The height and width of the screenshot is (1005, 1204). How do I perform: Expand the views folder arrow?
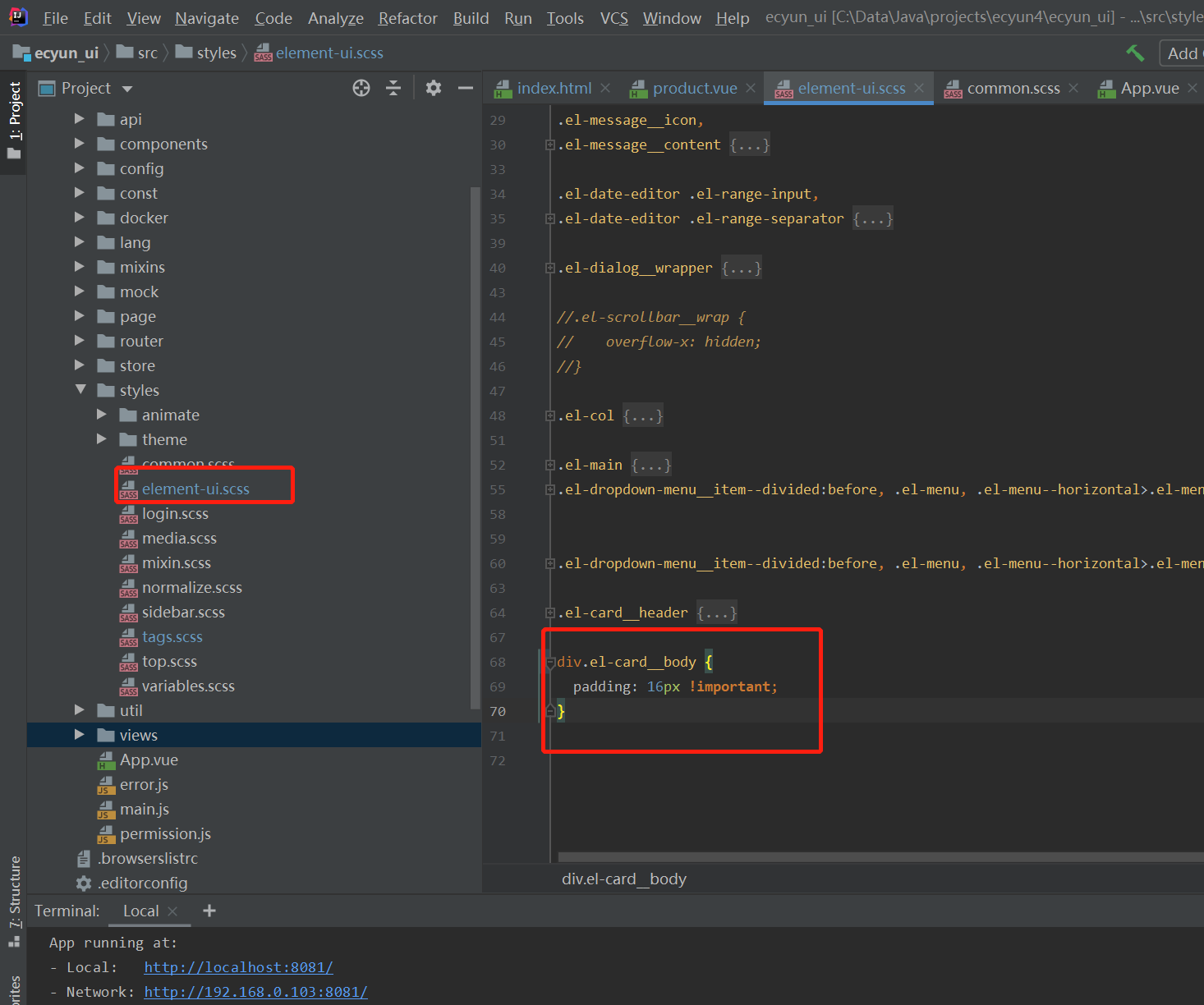coord(80,735)
